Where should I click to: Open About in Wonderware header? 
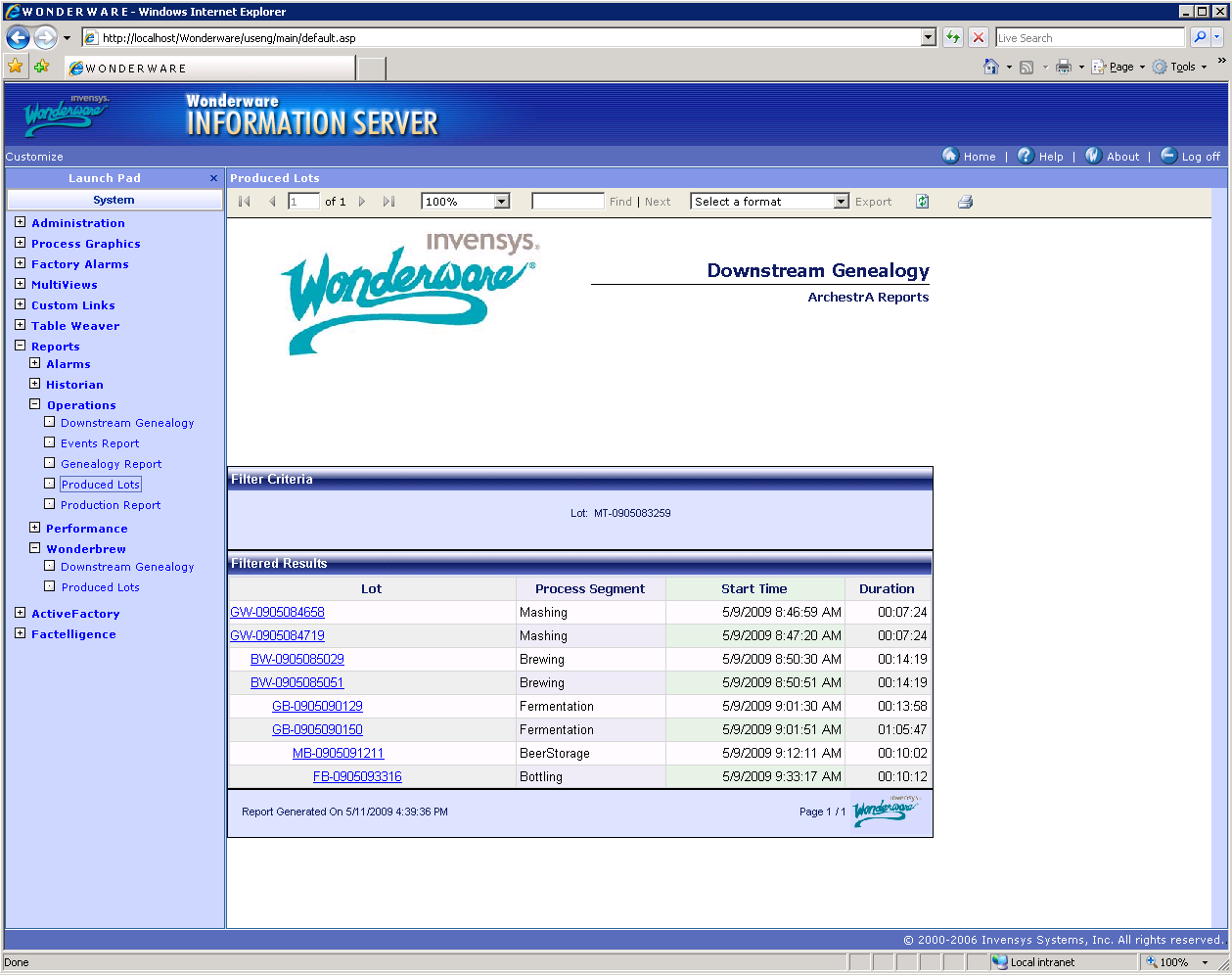(x=1113, y=156)
